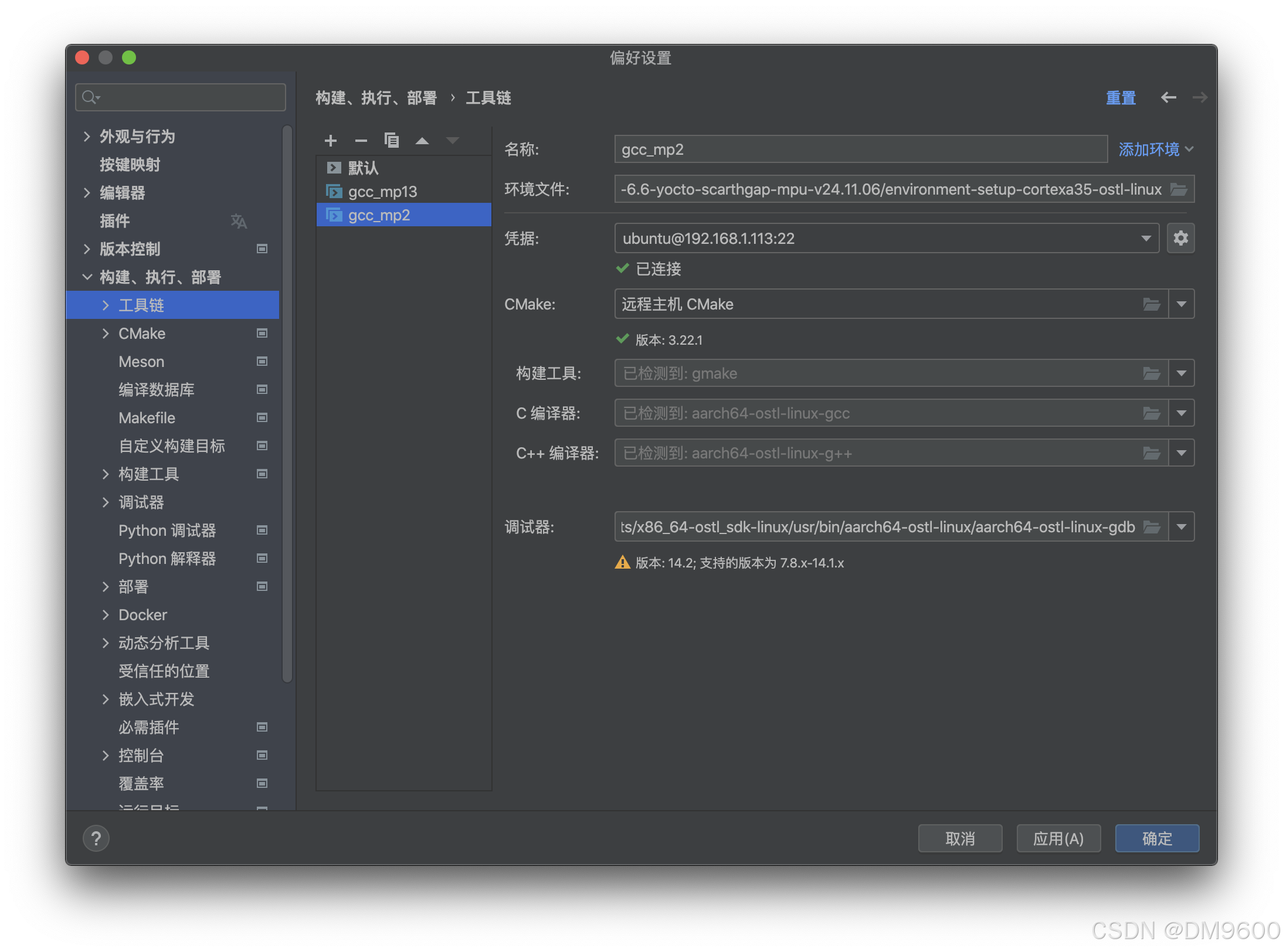Screen dimensions: 1283x952
Task: Click the remove toolchain minus icon
Action: (x=361, y=141)
